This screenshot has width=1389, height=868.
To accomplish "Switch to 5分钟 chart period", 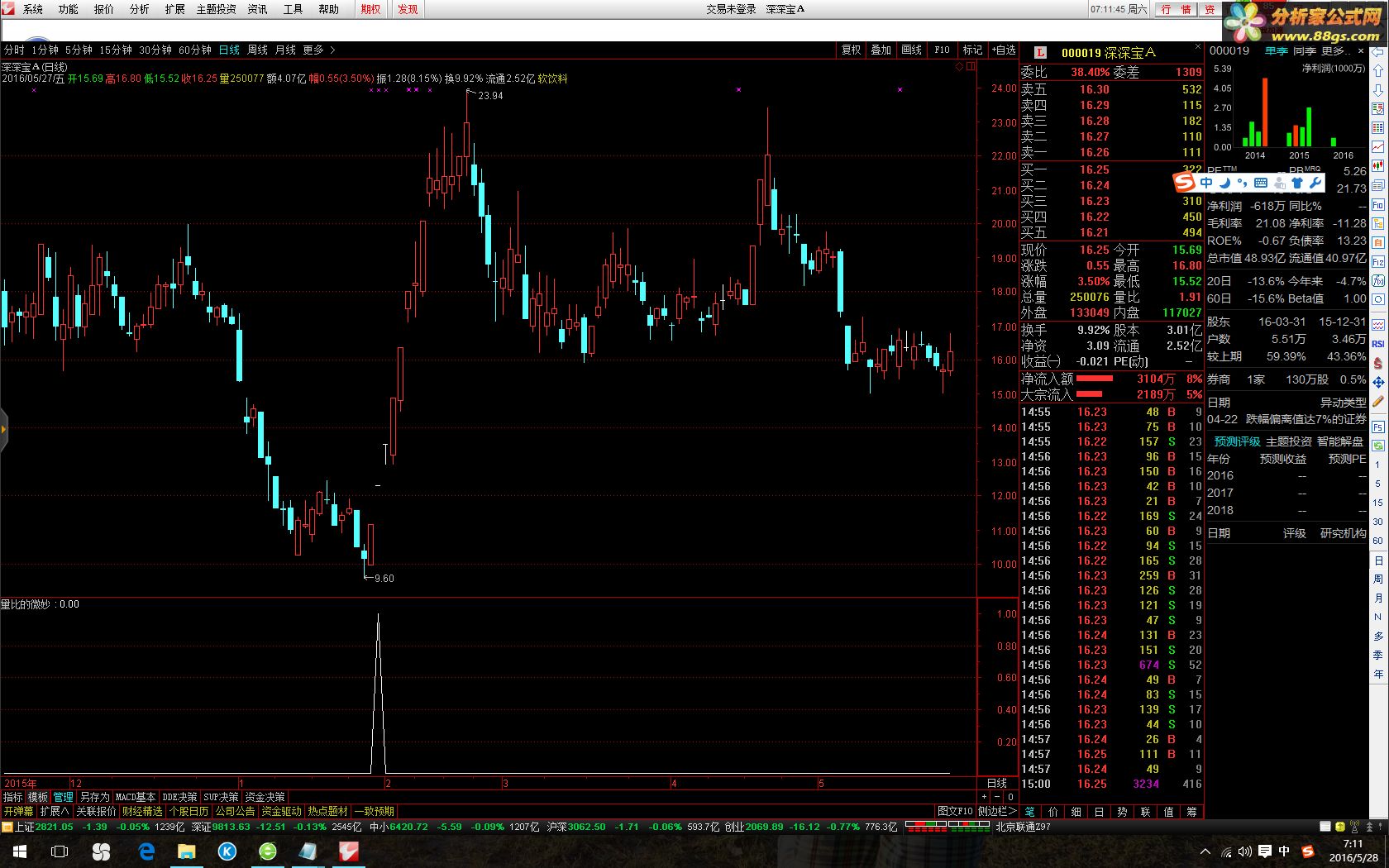I will coord(79,50).
